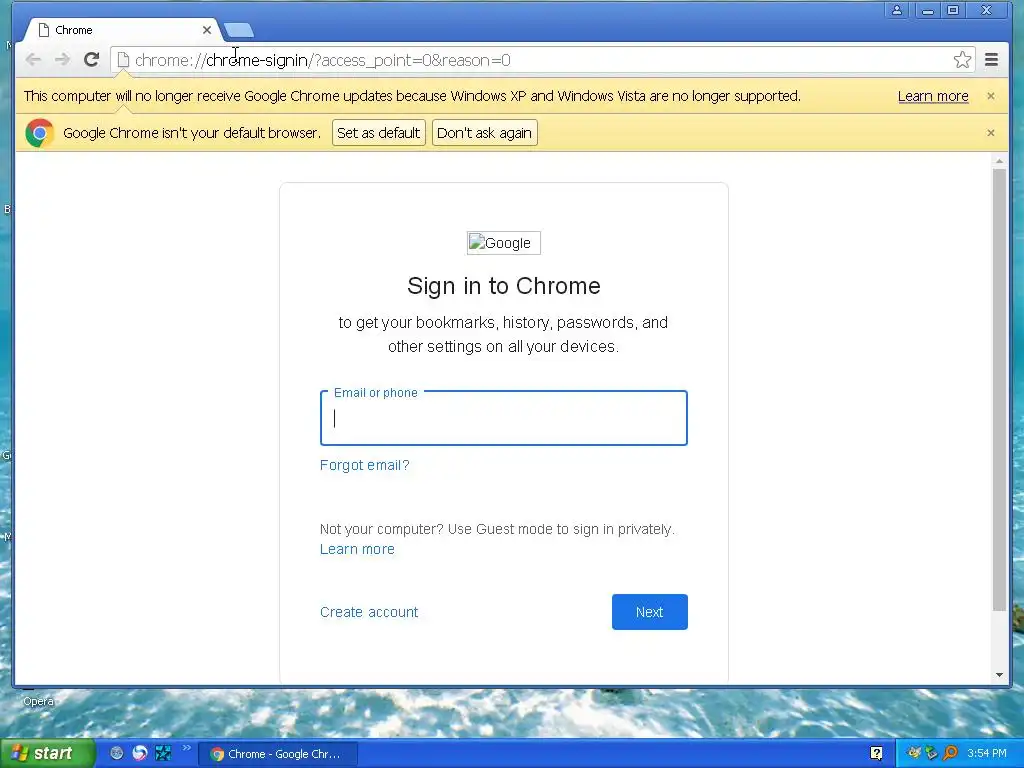The image size is (1024, 768).
Task: Bookmark this page with the star icon
Action: pos(961,60)
